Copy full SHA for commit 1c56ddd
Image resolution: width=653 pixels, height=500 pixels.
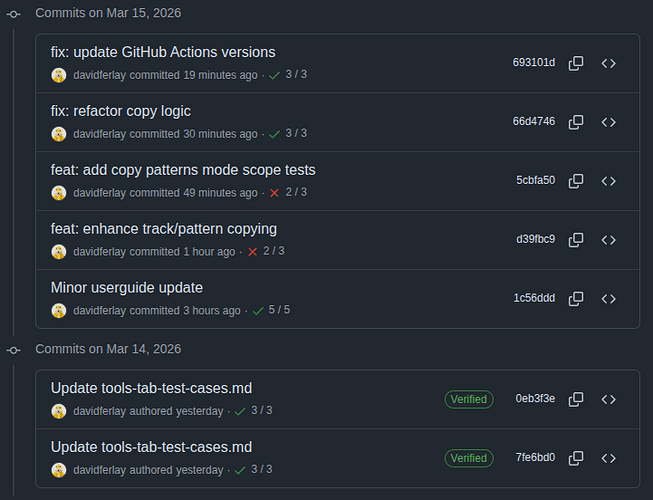coord(576,299)
